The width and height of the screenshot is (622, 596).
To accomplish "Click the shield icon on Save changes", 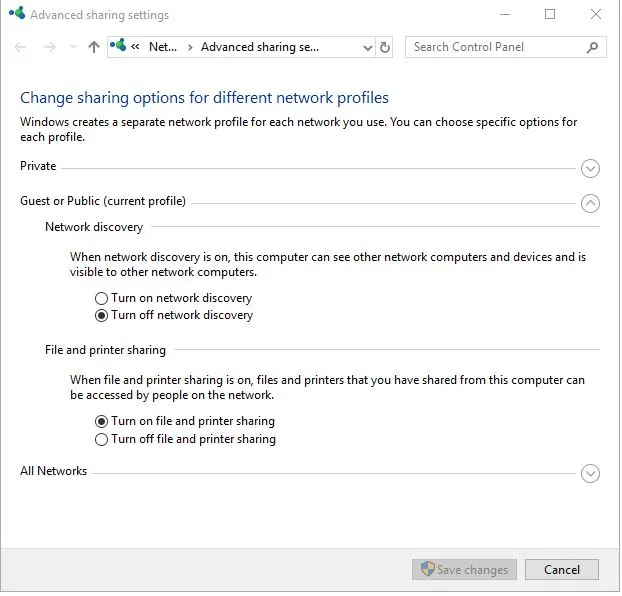I will [428, 569].
